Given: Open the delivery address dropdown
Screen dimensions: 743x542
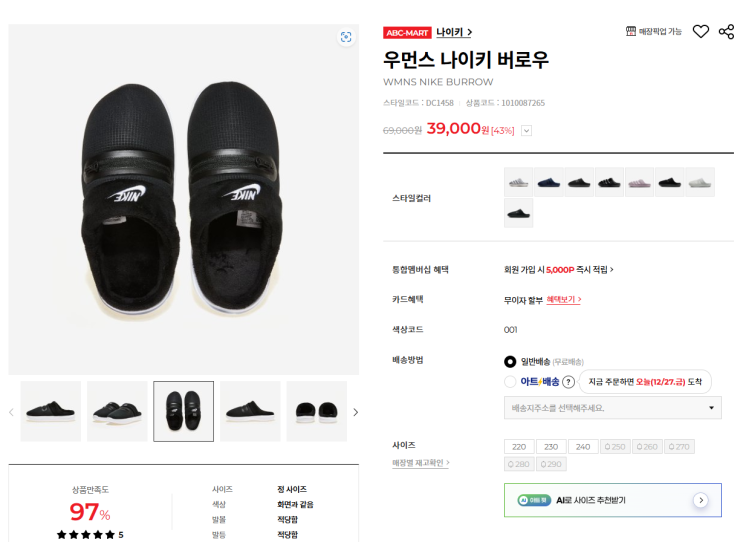Looking at the screenshot, I should click(613, 408).
